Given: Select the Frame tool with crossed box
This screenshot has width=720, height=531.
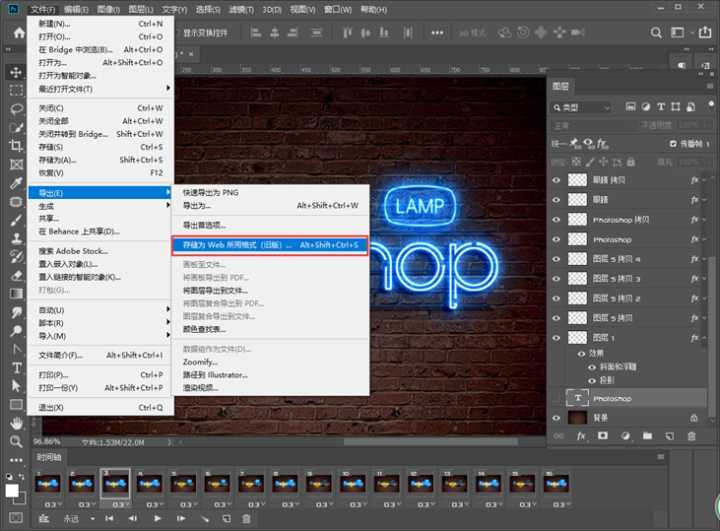Looking at the screenshot, I should point(16,164).
